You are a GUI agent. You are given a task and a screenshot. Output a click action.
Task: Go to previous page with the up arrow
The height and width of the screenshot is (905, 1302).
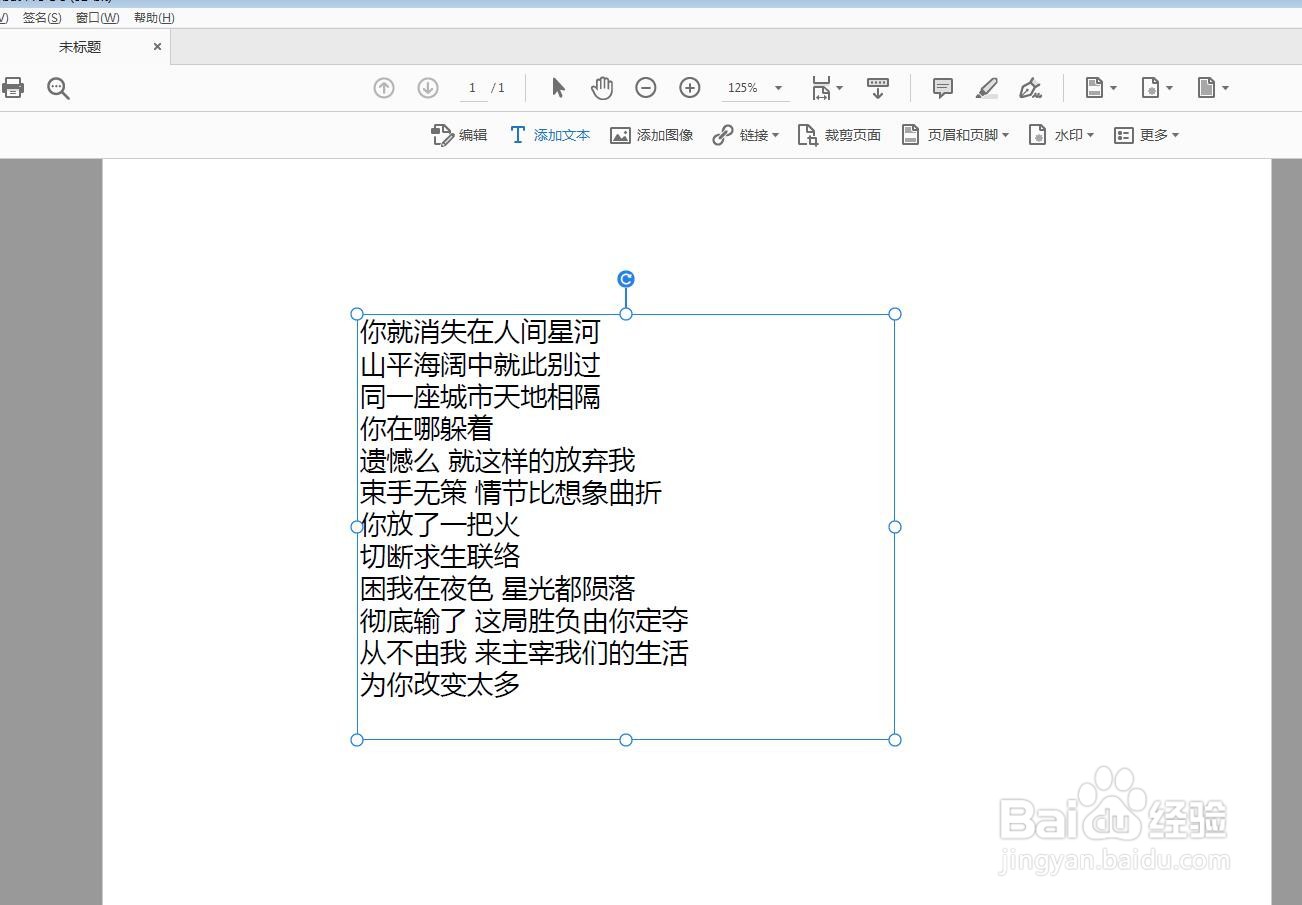[x=384, y=88]
